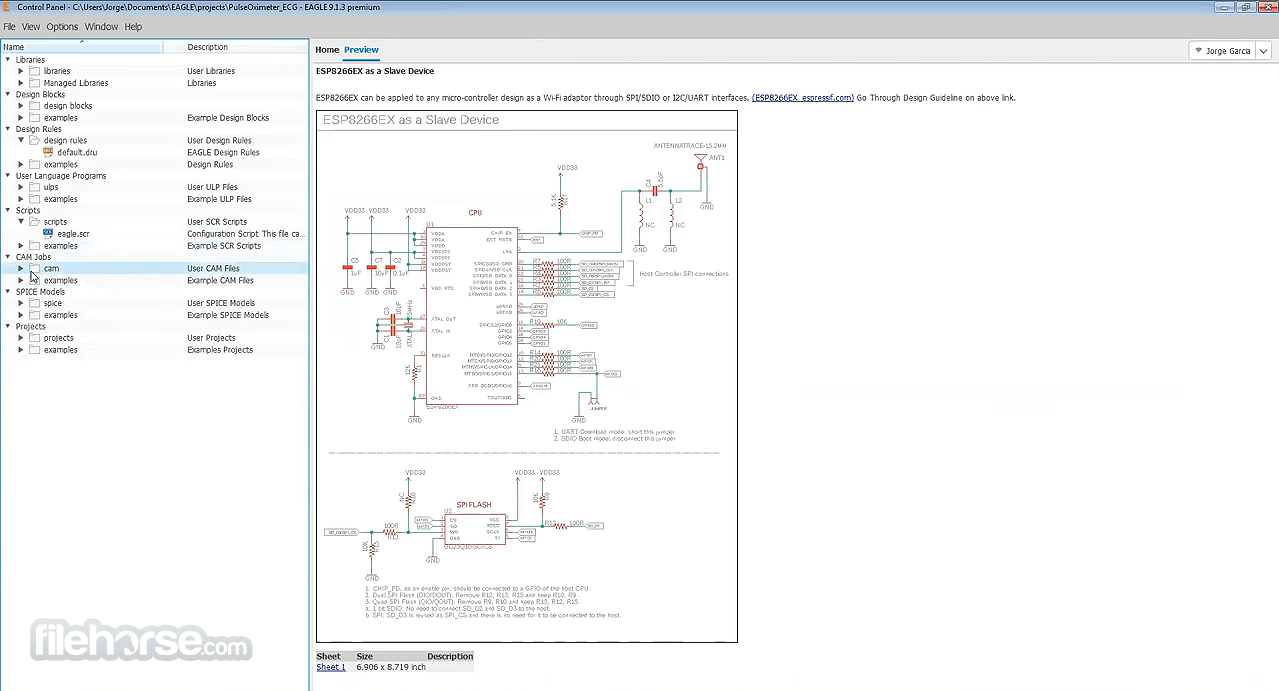
Task: Click the open scripts folder icon
Action: (35, 222)
